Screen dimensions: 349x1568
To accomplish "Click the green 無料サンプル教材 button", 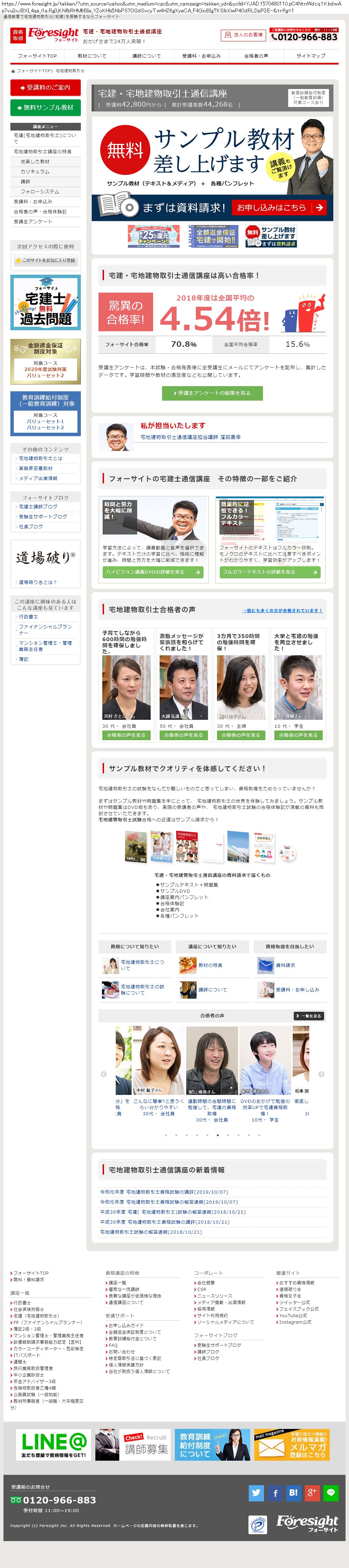I will pos(46,108).
